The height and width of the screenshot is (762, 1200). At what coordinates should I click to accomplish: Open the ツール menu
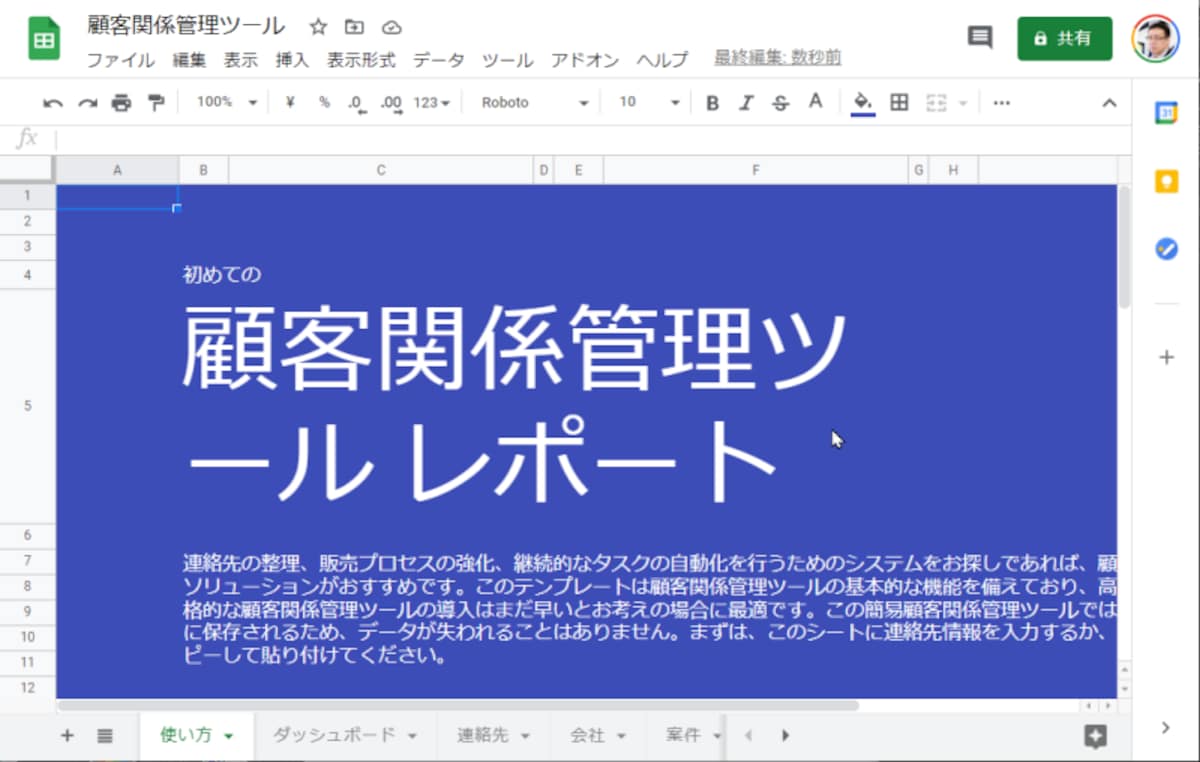(507, 60)
